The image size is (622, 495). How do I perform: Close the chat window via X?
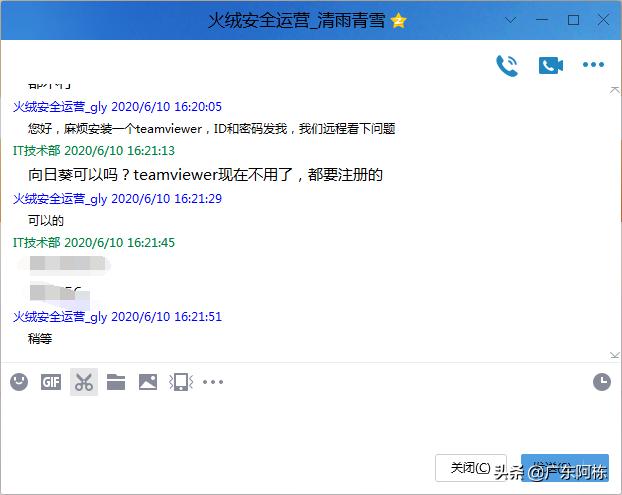click(x=603, y=20)
